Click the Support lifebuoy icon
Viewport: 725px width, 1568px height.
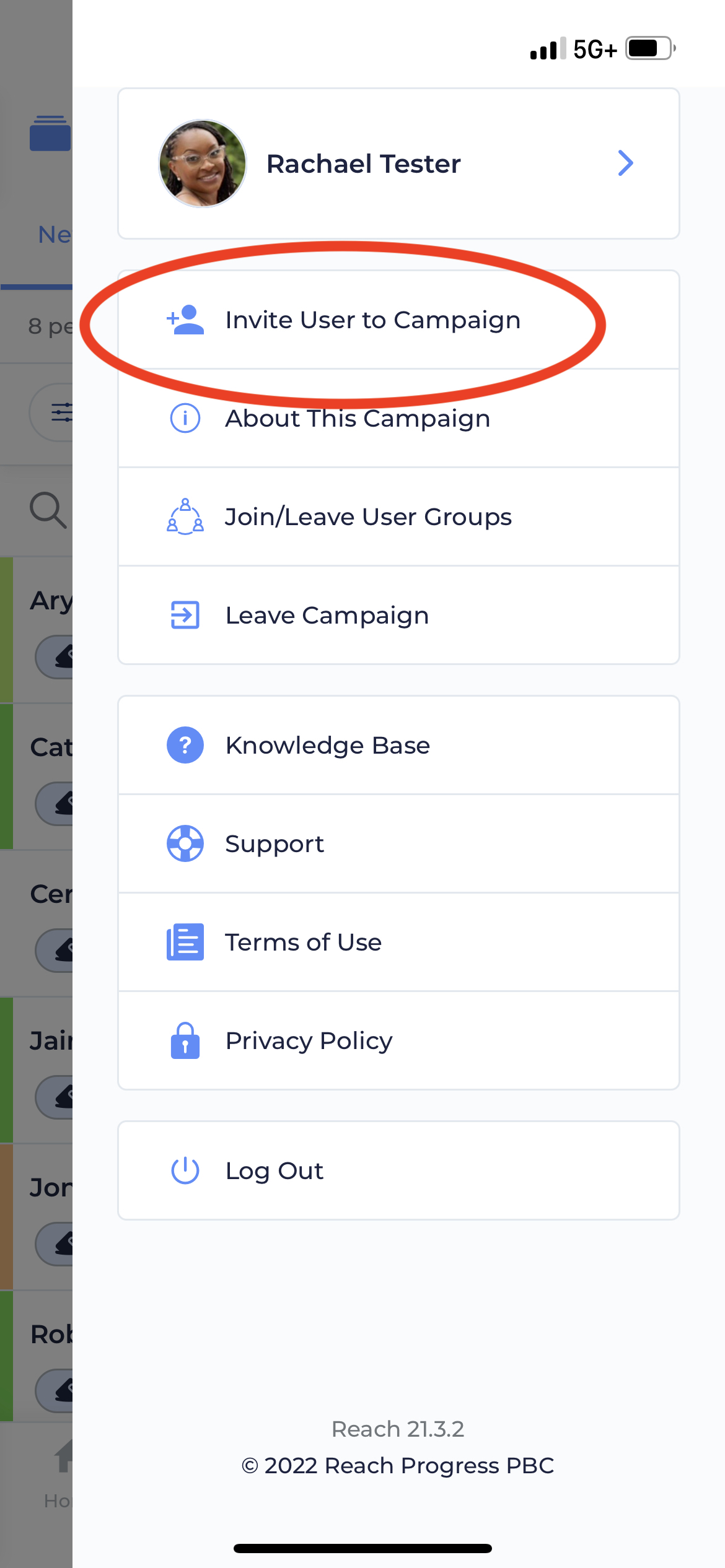185,843
